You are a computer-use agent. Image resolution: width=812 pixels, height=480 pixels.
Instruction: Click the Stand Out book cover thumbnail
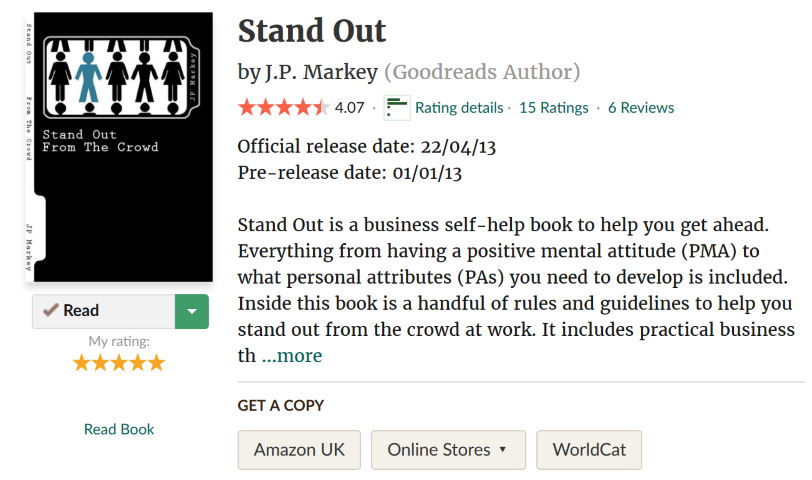pyautogui.click(x=119, y=147)
